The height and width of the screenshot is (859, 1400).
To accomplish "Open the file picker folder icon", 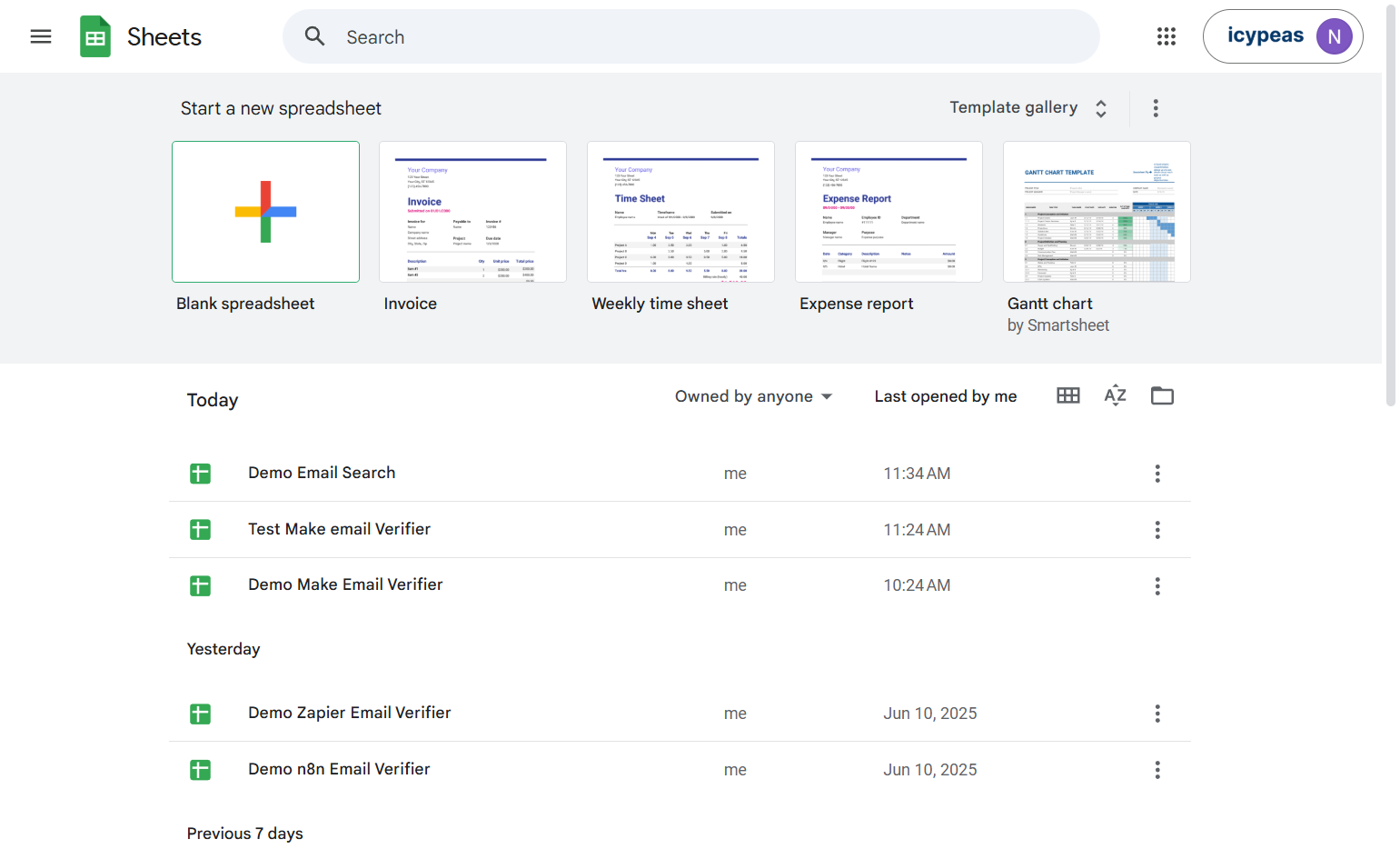I will tap(1162, 395).
